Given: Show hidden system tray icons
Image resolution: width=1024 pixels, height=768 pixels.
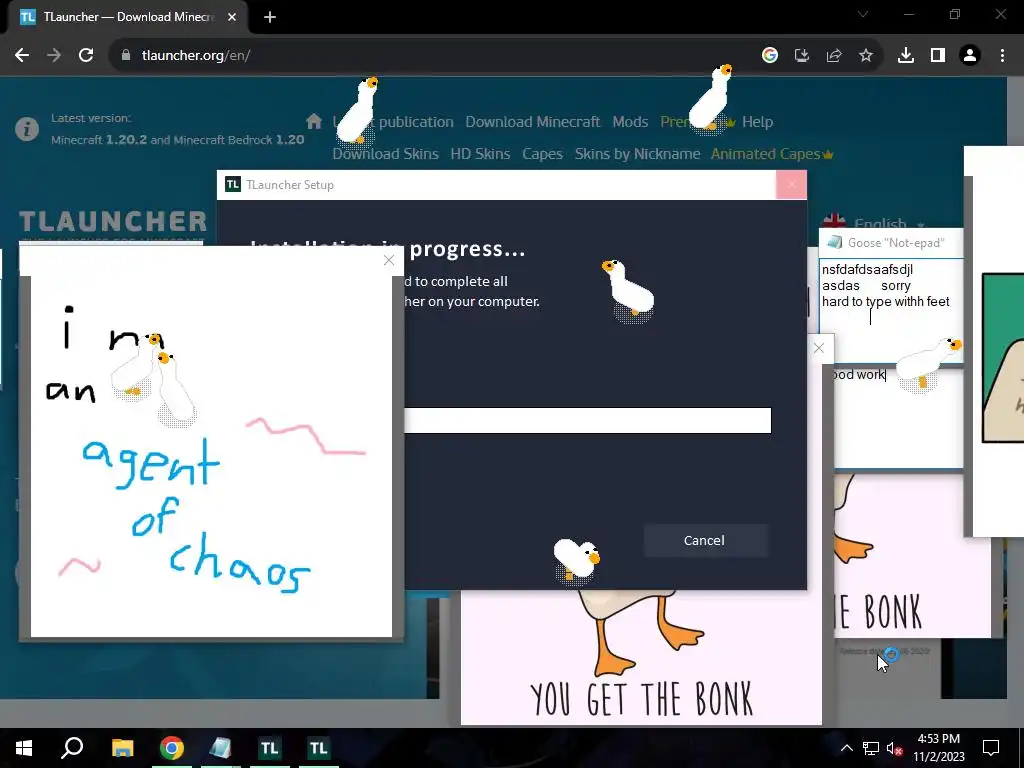Looking at the screenshot, I should point(846,748).
